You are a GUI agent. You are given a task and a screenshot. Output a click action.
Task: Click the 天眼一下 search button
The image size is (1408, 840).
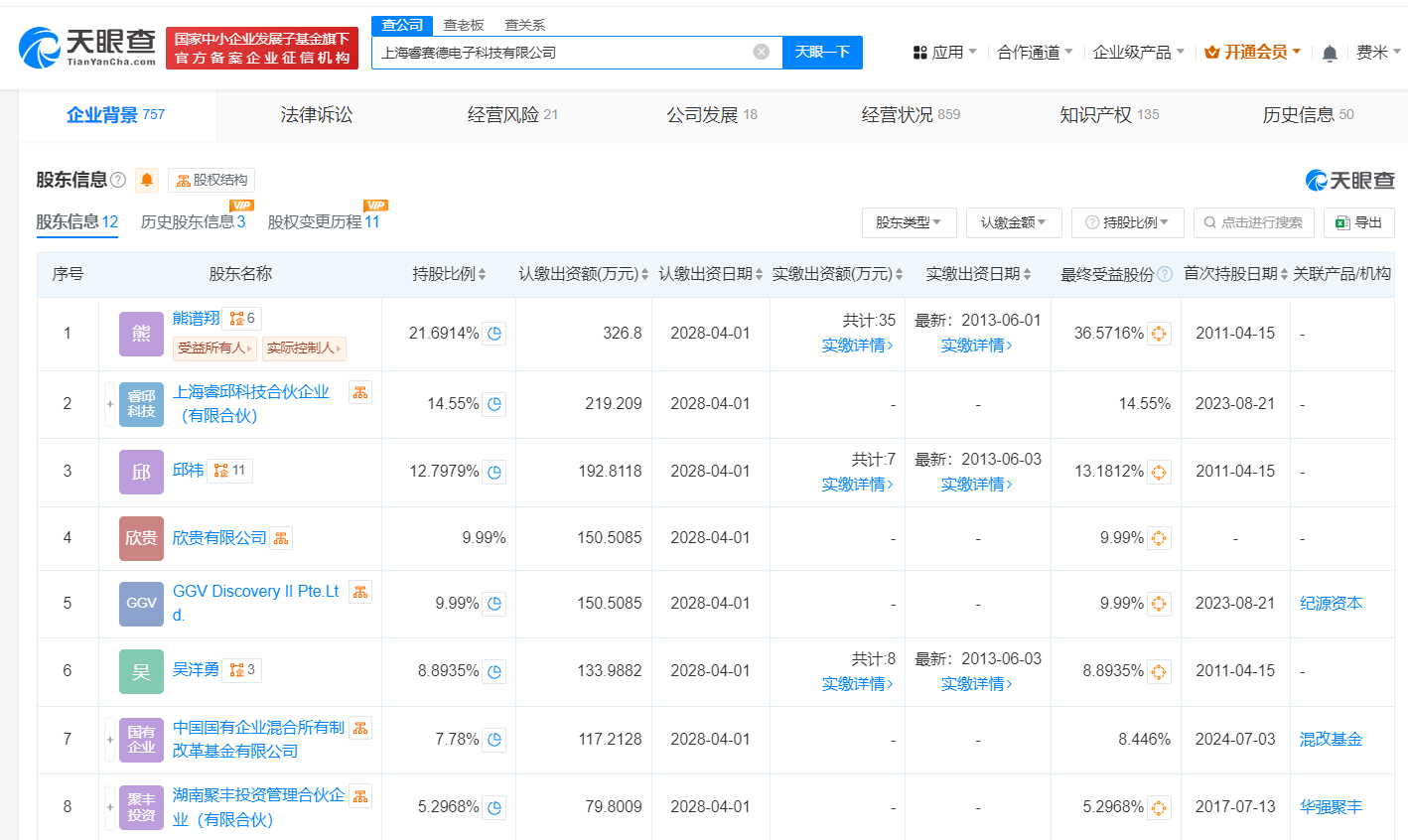tap(822, 52)
